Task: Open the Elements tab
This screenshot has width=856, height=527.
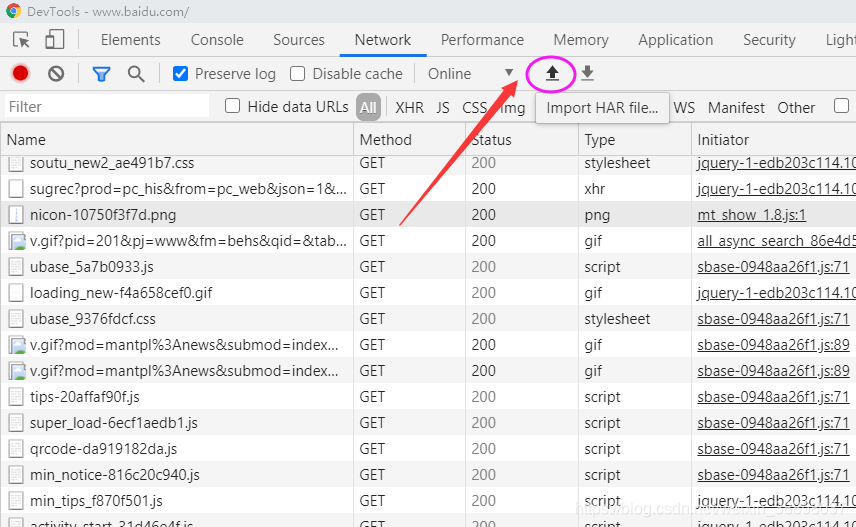Action: coord(130,40)
